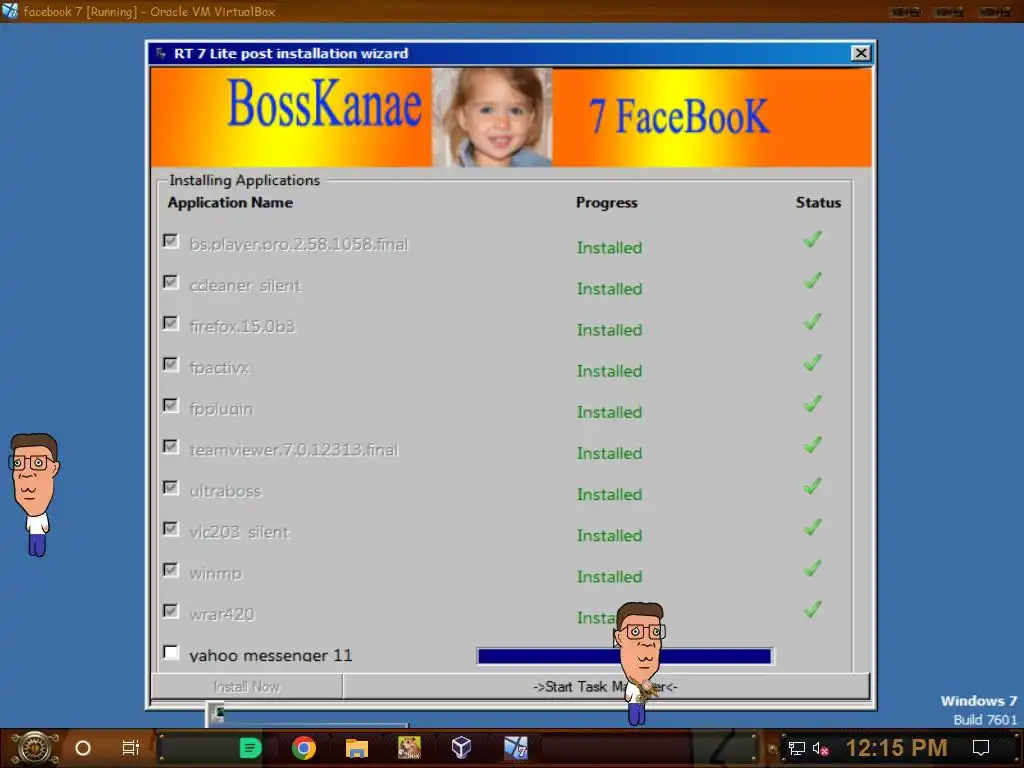Click the green checkmark for wrar420
The height and width of the screenshot is (768, 1024).
click(x=812, y=610)
